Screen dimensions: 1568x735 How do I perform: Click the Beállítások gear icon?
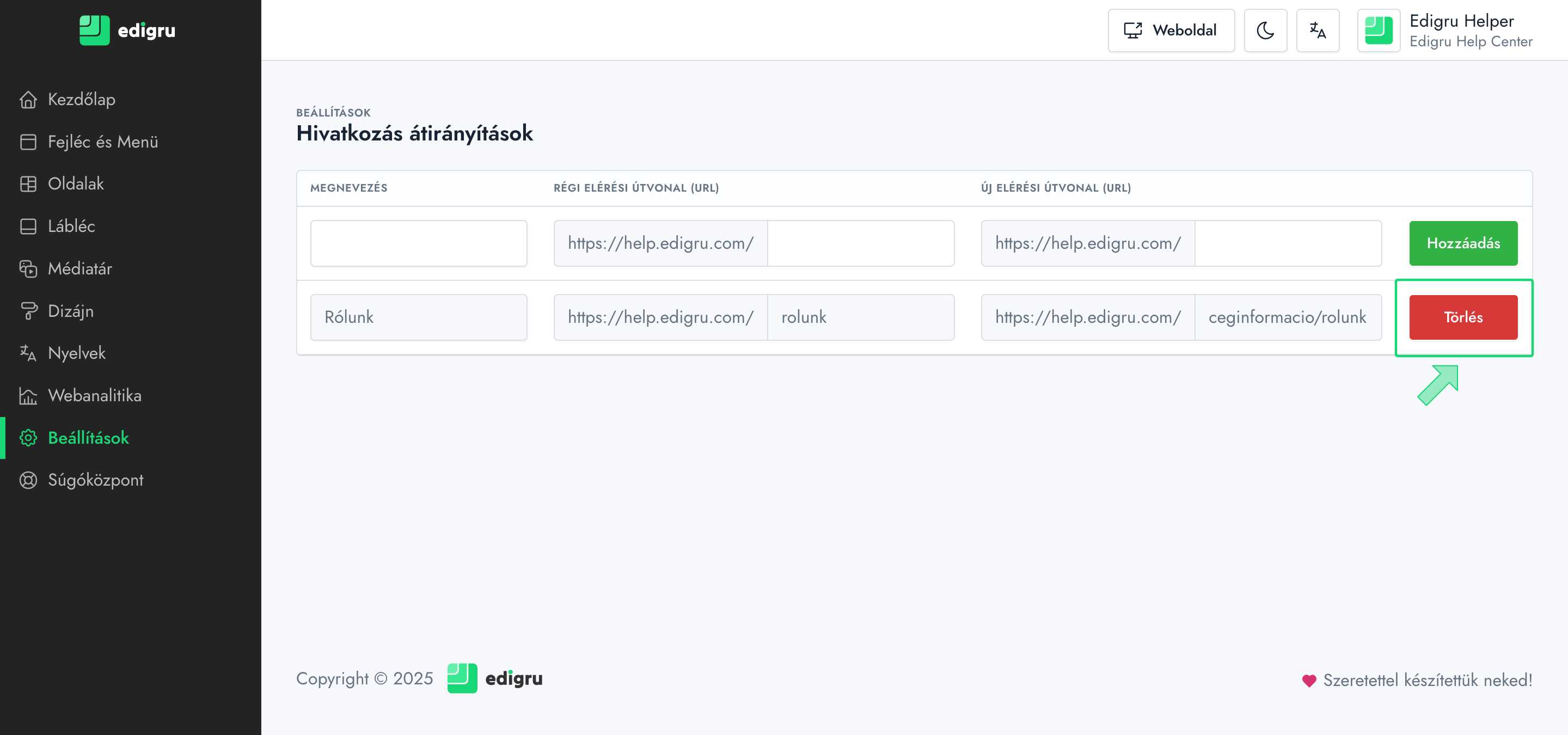coord(28,438)
